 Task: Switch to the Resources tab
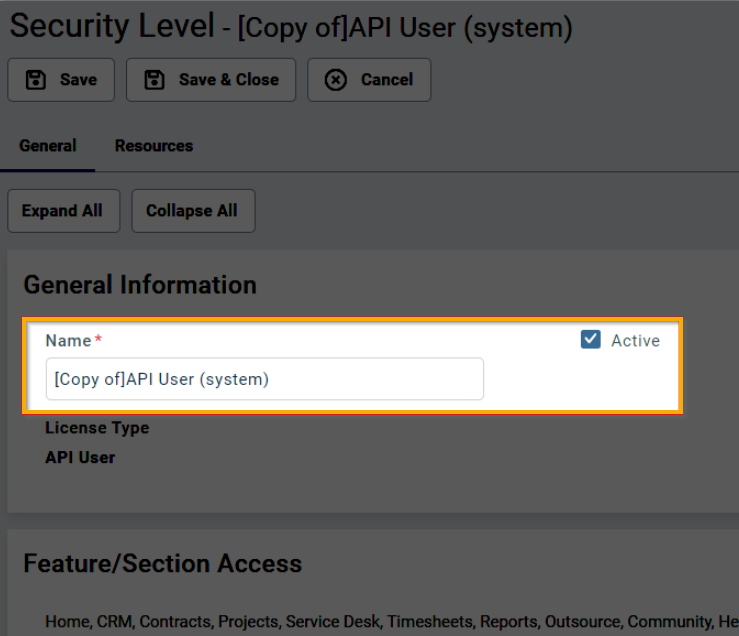point(154,146)
